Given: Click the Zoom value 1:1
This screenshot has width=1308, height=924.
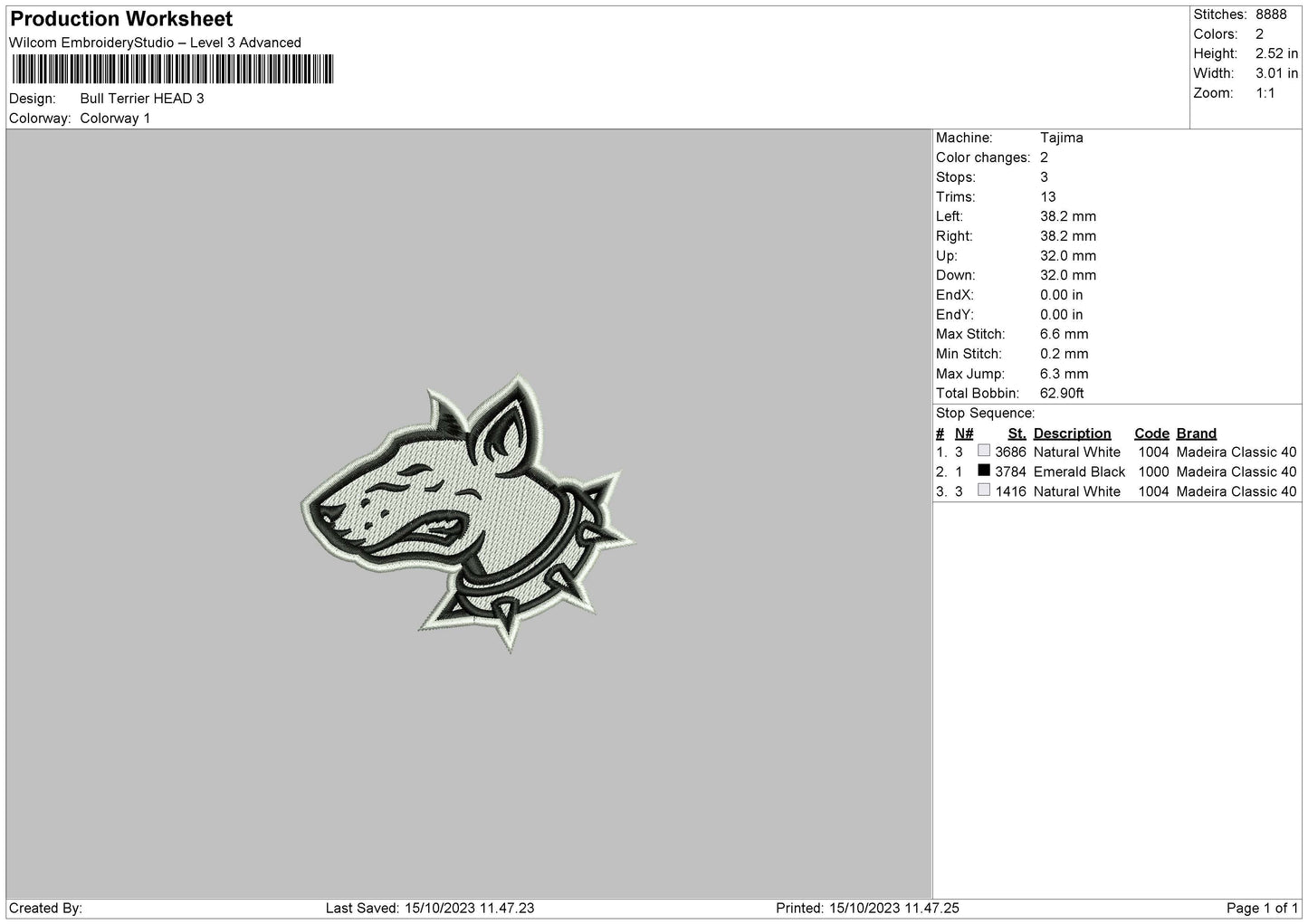Looking at the screenshot, I should coord(1265,93).
